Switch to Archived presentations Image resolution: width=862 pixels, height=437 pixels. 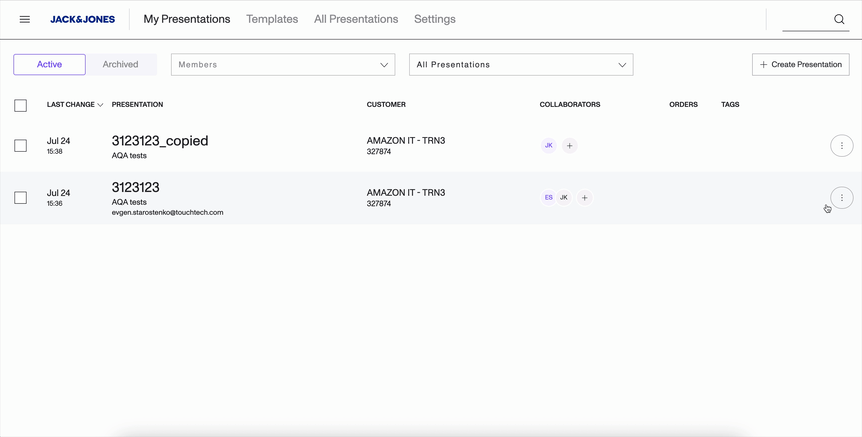click(x=120, y=64)
